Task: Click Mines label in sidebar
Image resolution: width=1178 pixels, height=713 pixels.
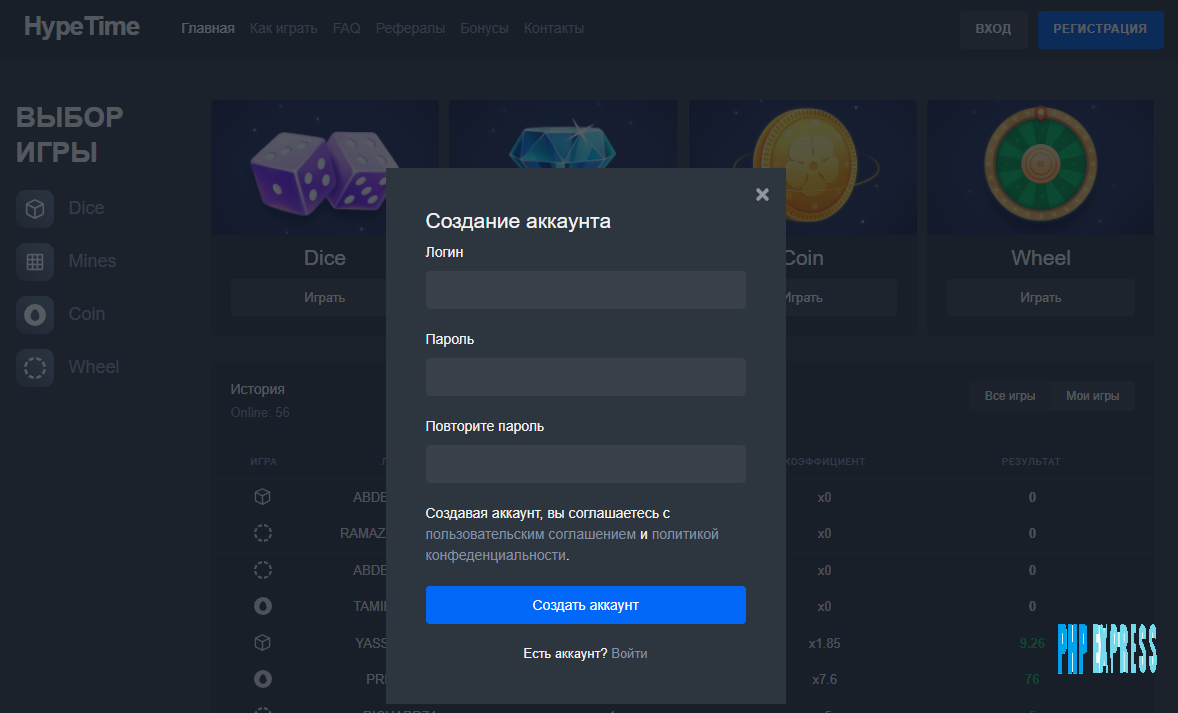Action: [92, 261]
